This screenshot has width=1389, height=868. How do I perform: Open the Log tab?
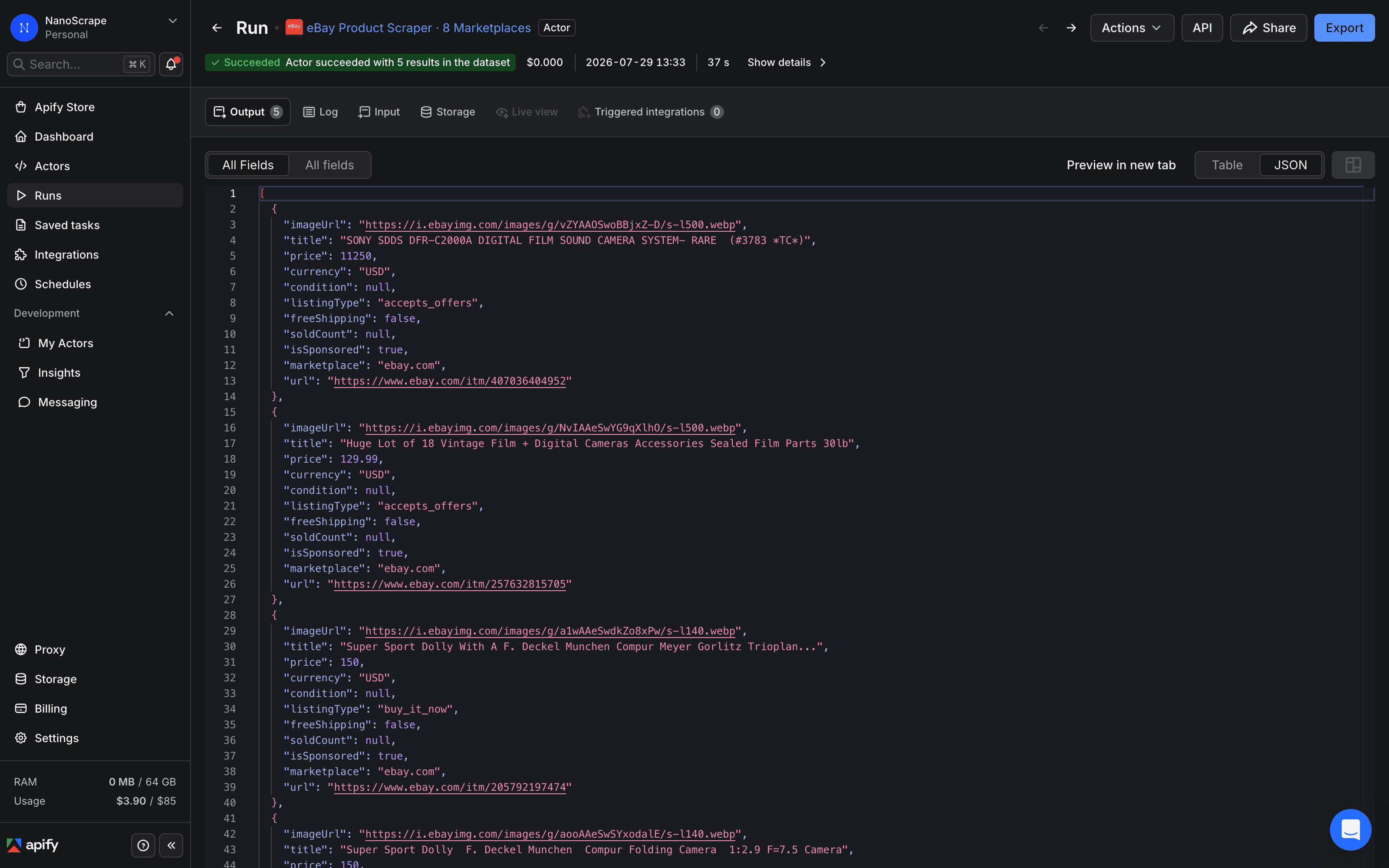[x=321, y=112]
